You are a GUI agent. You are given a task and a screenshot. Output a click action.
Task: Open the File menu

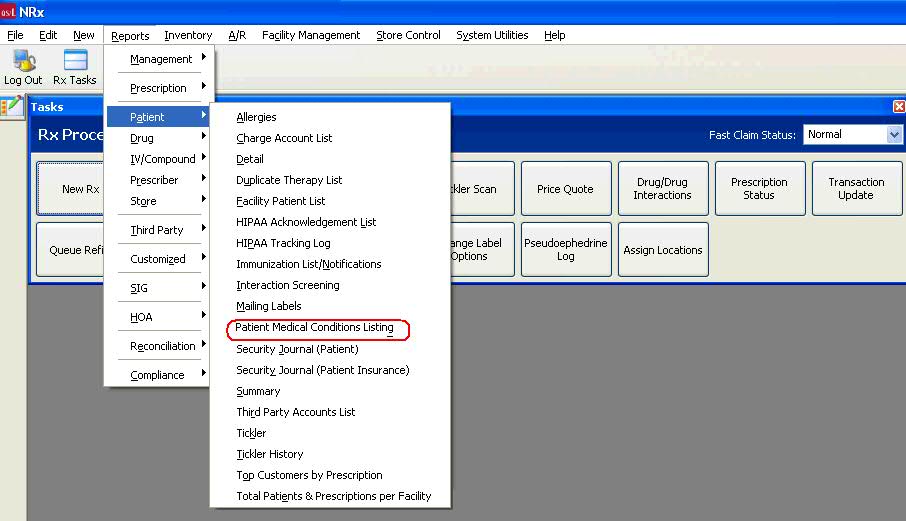(x=15, y=35)
